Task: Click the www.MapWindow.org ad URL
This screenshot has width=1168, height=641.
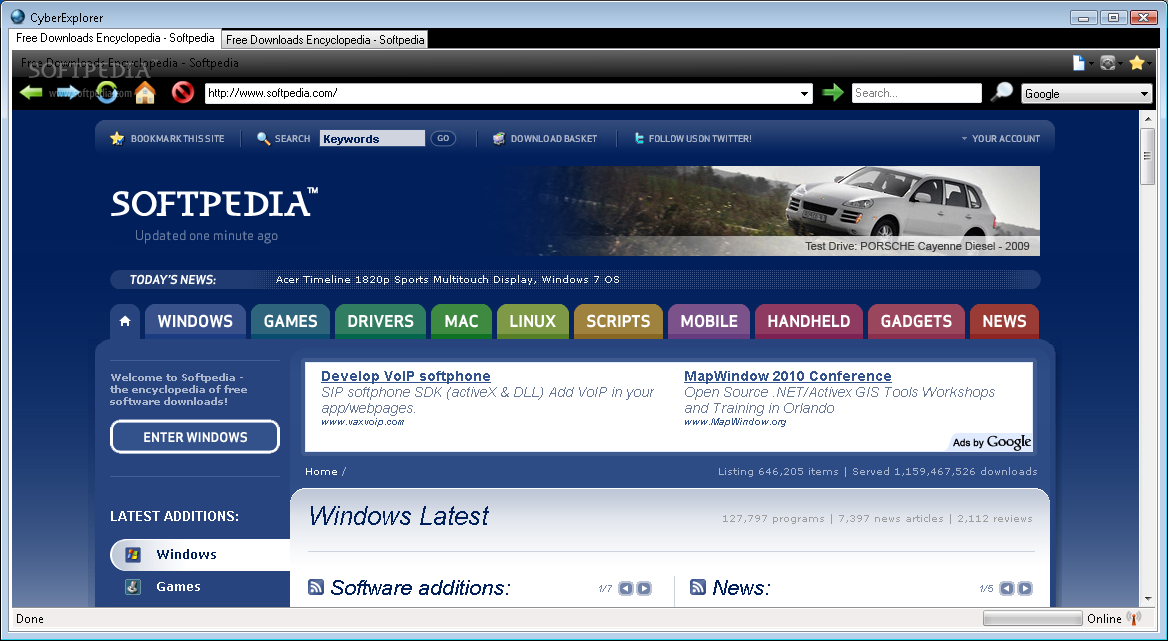Action: point(735,421)
